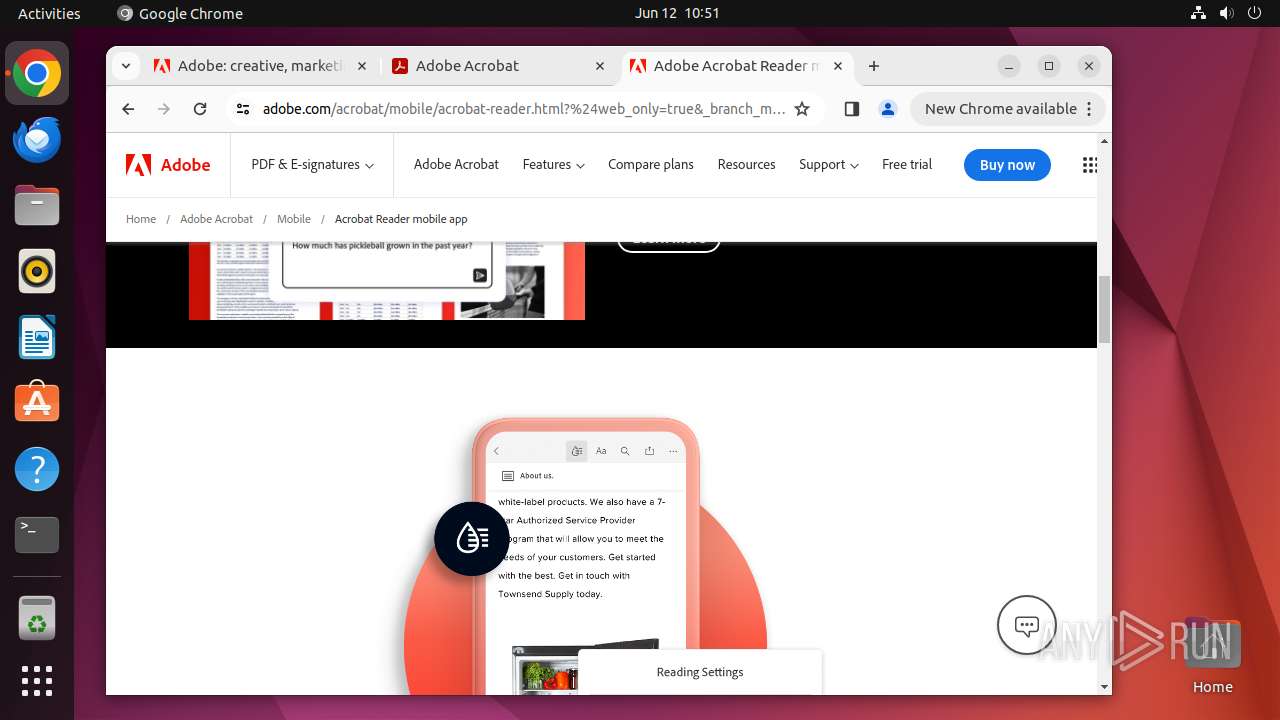Expand the tab search dropdown

125,66
